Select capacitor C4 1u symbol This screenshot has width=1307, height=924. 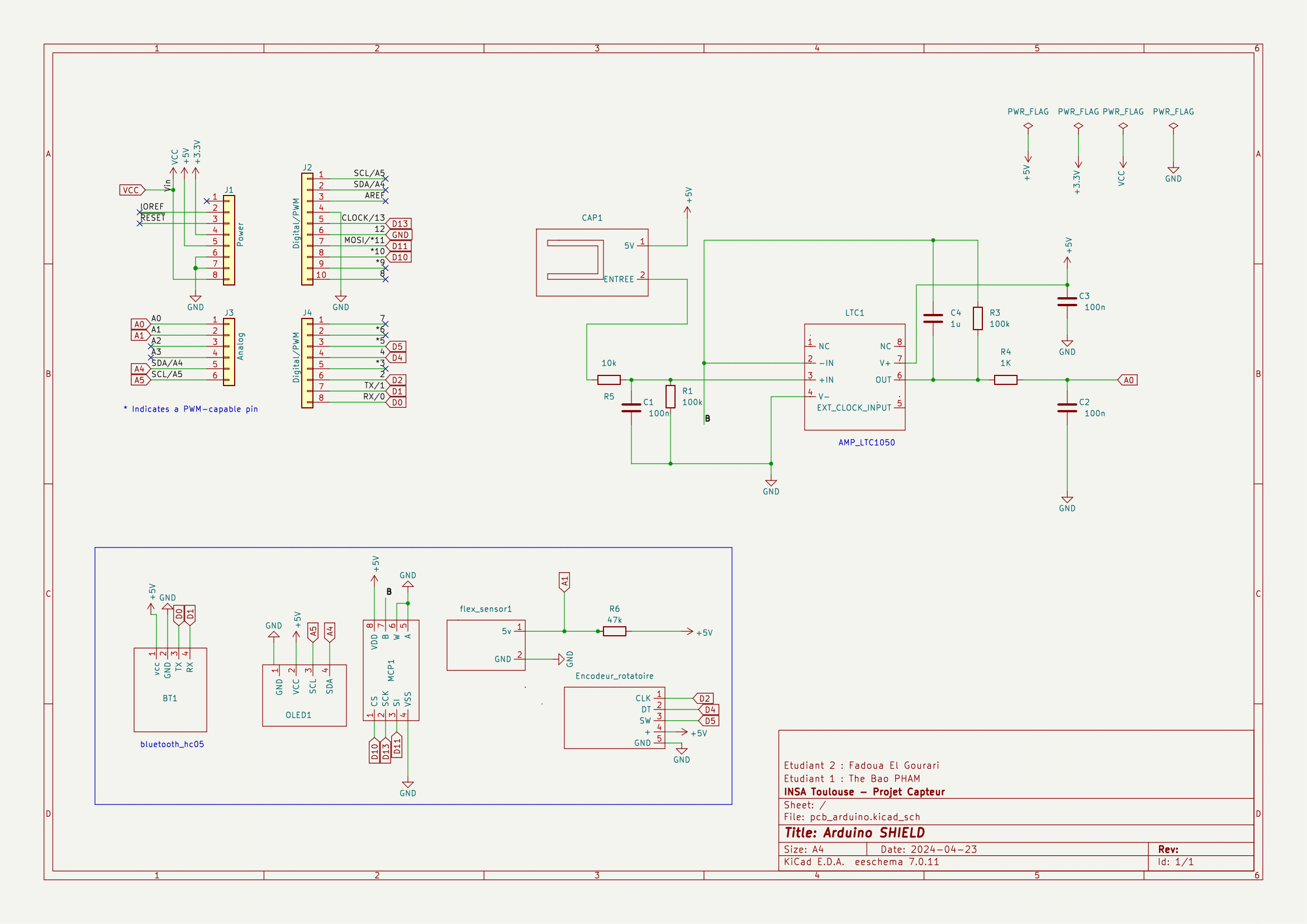click(x=933, y=318)
